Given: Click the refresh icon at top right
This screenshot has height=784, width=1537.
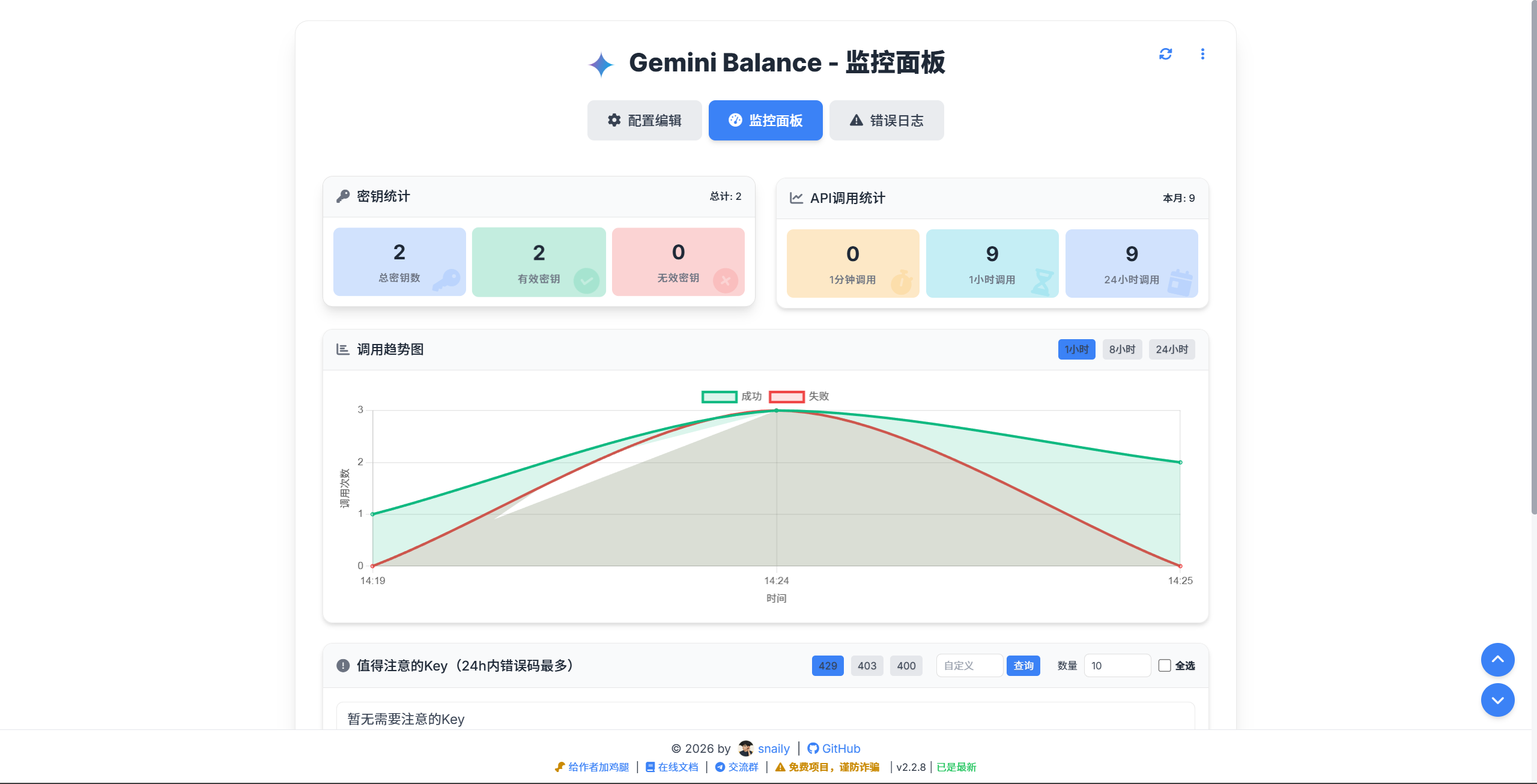Looking at the screenshot, I should (x=1165, y=54).
